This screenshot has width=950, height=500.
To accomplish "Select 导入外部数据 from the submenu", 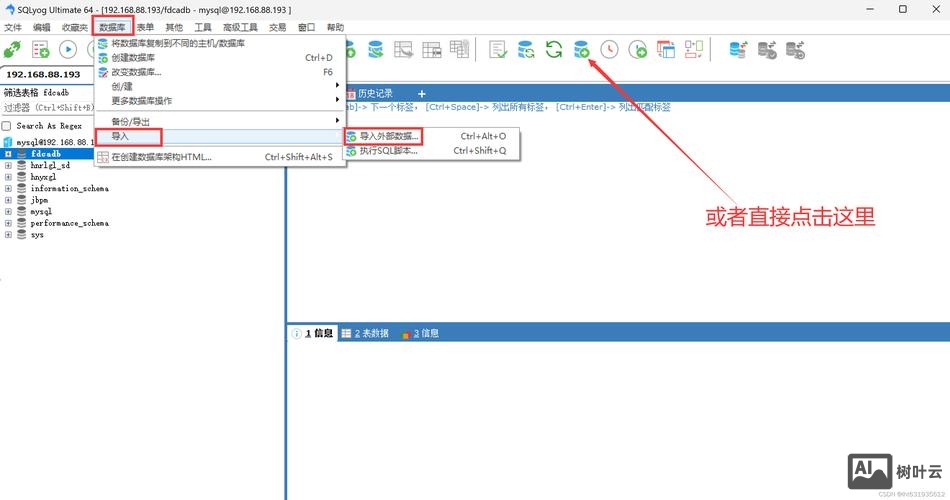I will (x=389, y=136).
